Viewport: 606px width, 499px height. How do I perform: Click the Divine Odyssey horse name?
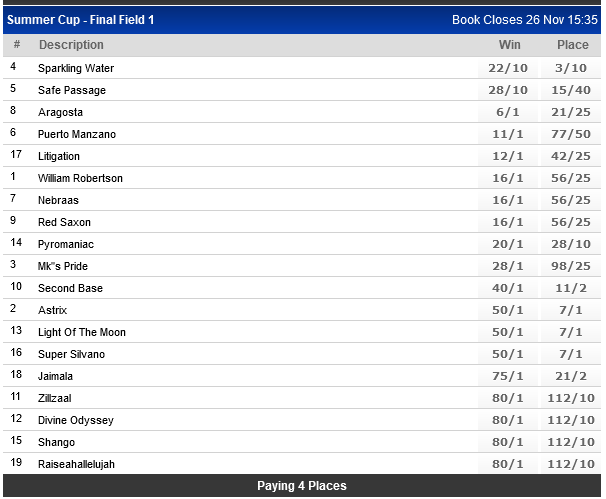click(75, 420)
